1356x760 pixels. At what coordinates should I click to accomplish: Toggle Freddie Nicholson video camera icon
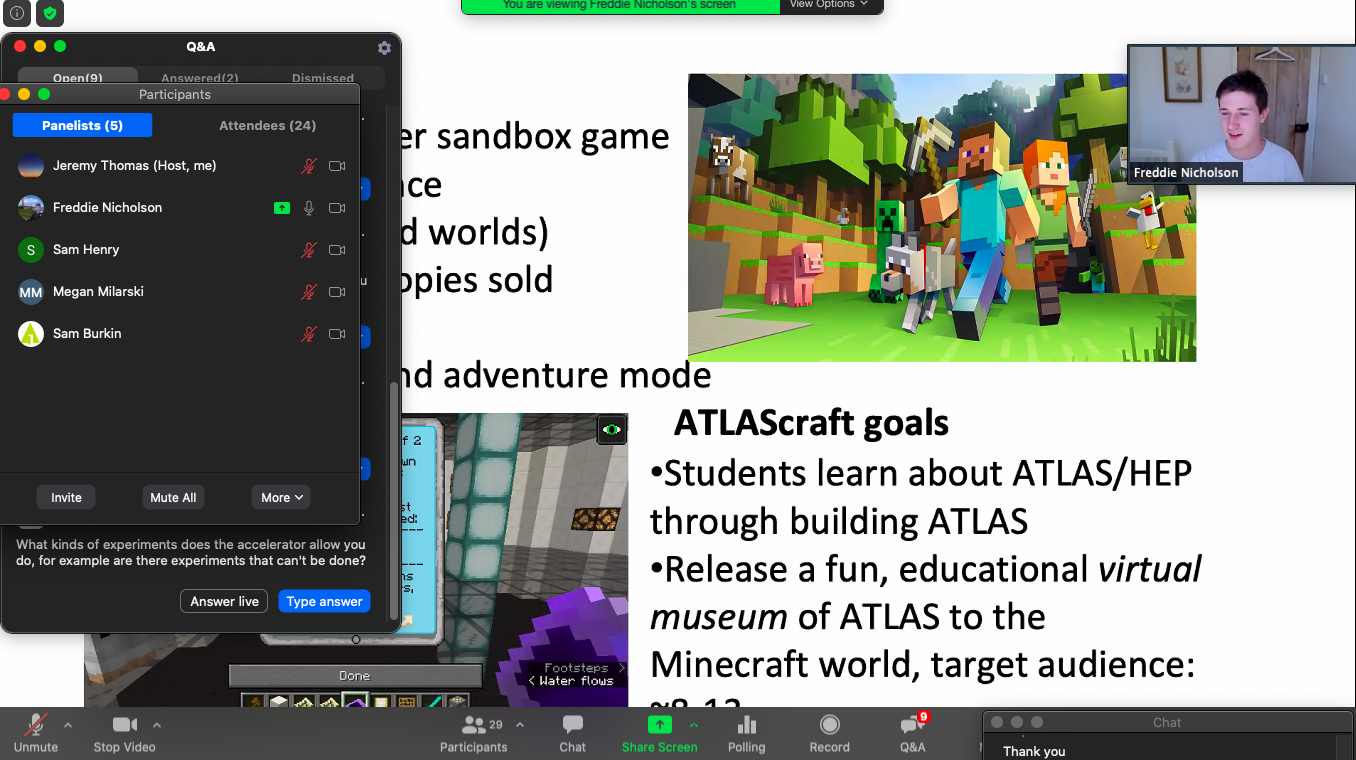[337, 208]
